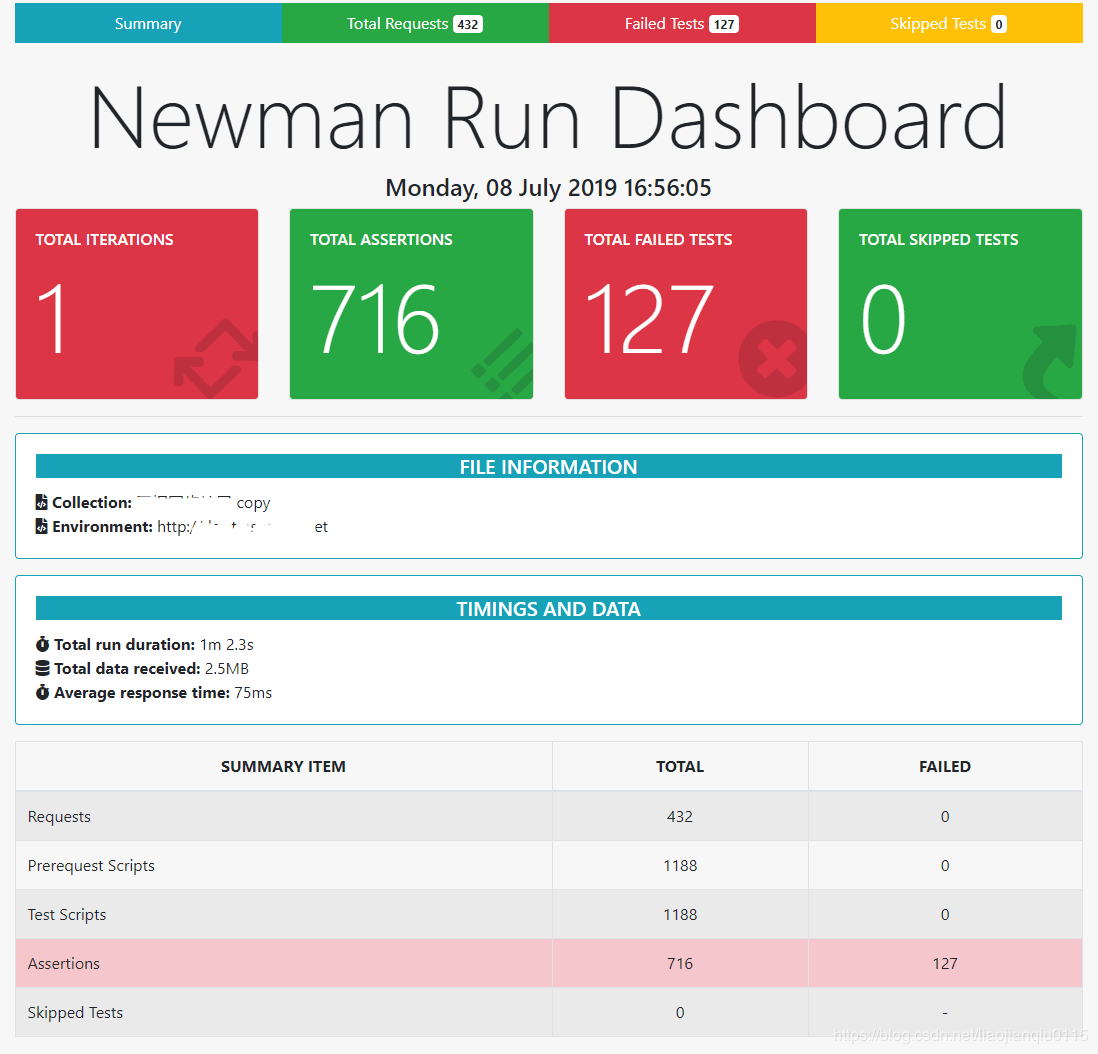This screenshot has width=1098, height=1054.
Task: Open the Failed Tests tab
Action: click(682, 23)
